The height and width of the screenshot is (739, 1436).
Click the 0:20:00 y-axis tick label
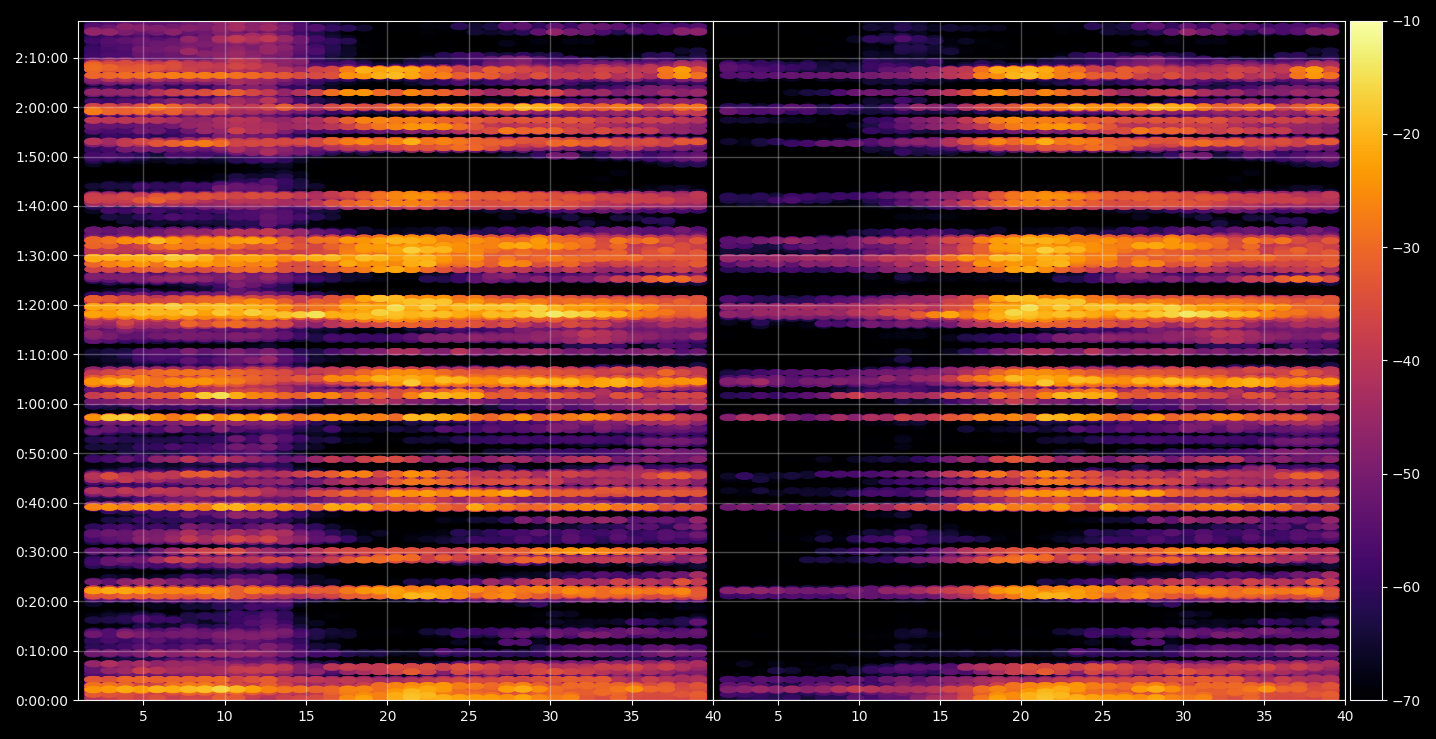[x=41, y=602]
